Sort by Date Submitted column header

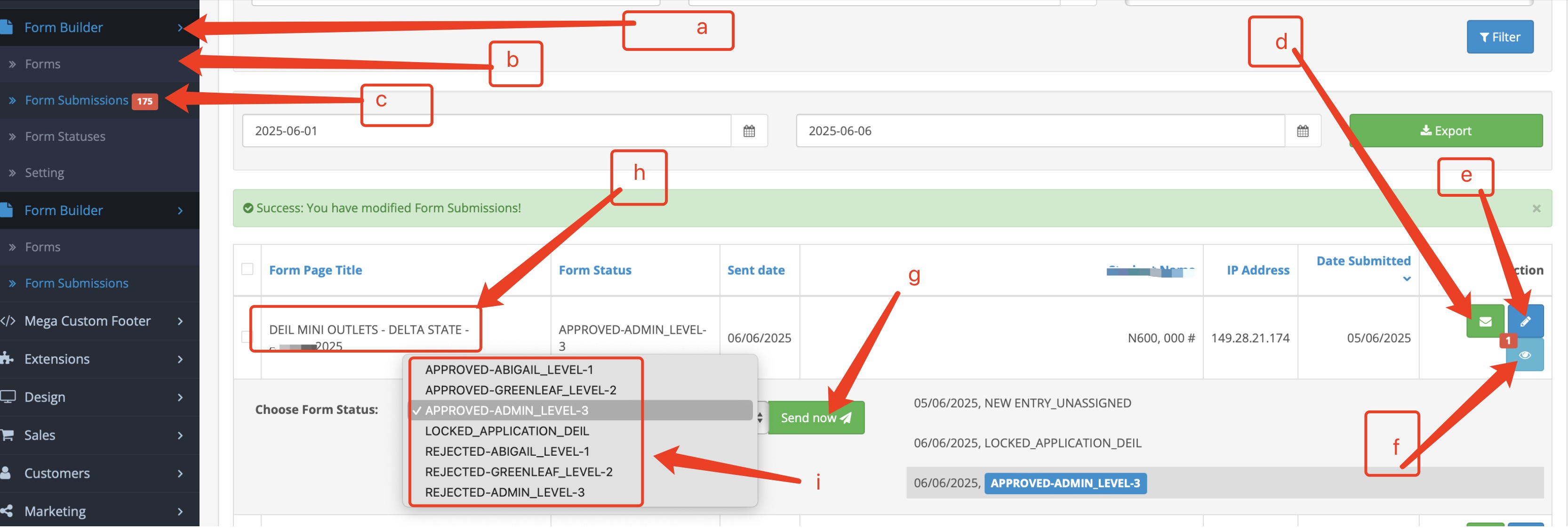1363,261
